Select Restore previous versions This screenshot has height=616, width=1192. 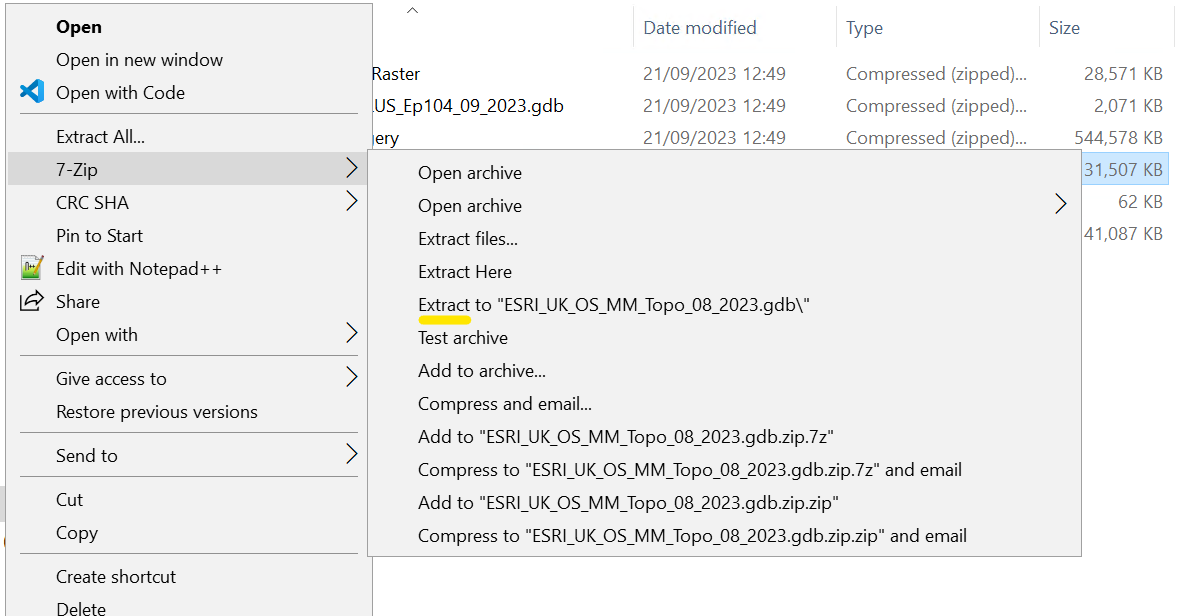(x=156, y=411)
